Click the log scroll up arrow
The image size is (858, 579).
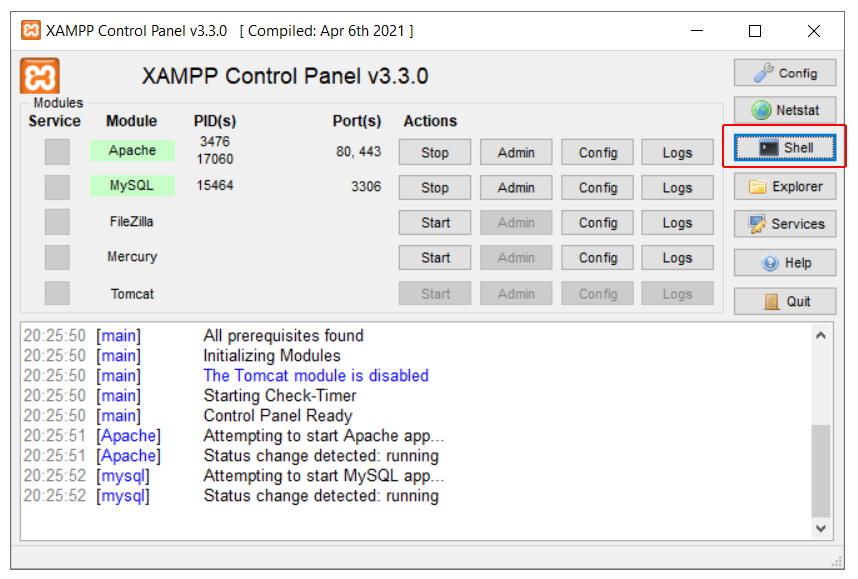coord(820,335)
